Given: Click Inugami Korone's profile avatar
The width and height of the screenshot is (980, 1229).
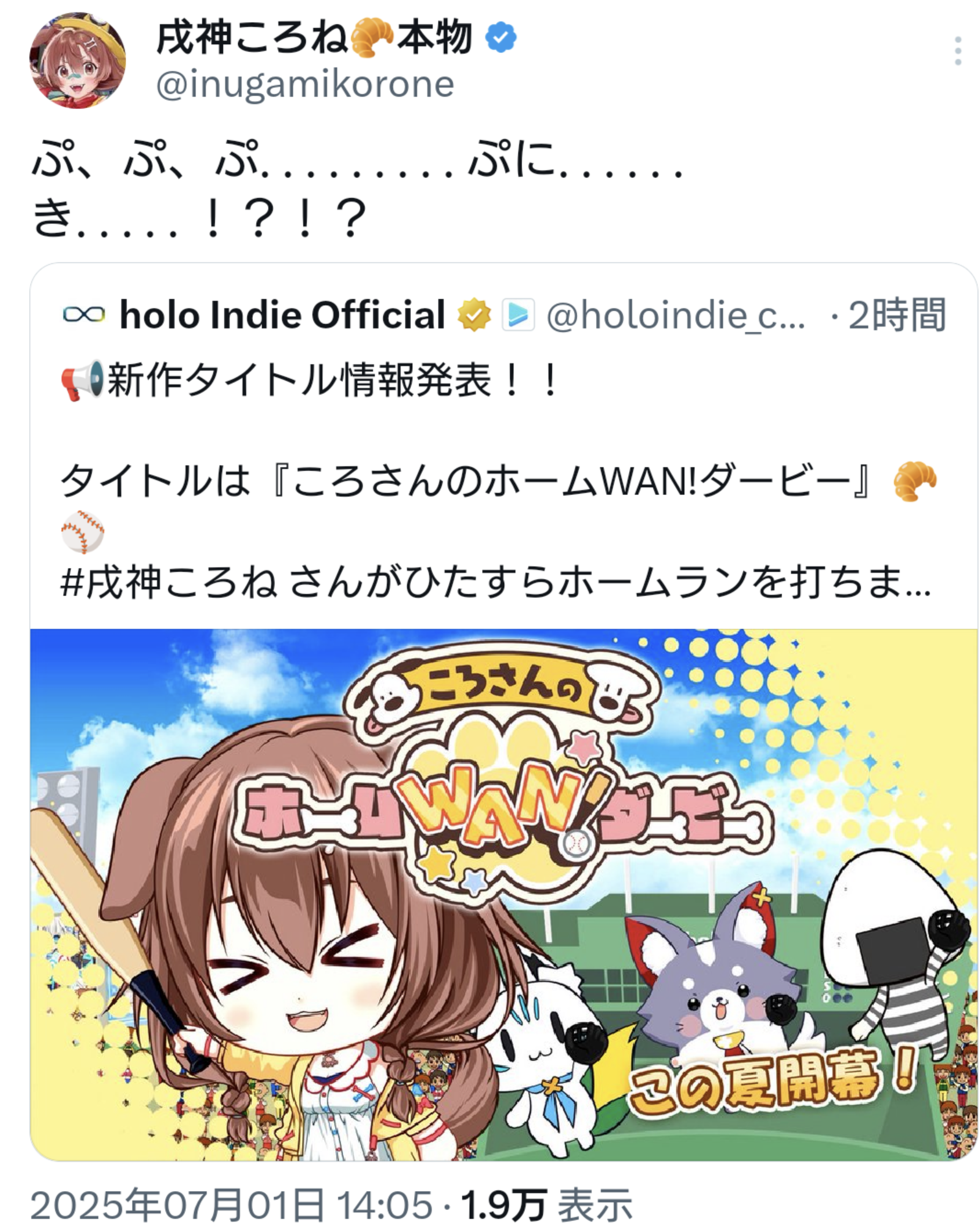Looking at the screenshot, I should (x=77, y=59).
